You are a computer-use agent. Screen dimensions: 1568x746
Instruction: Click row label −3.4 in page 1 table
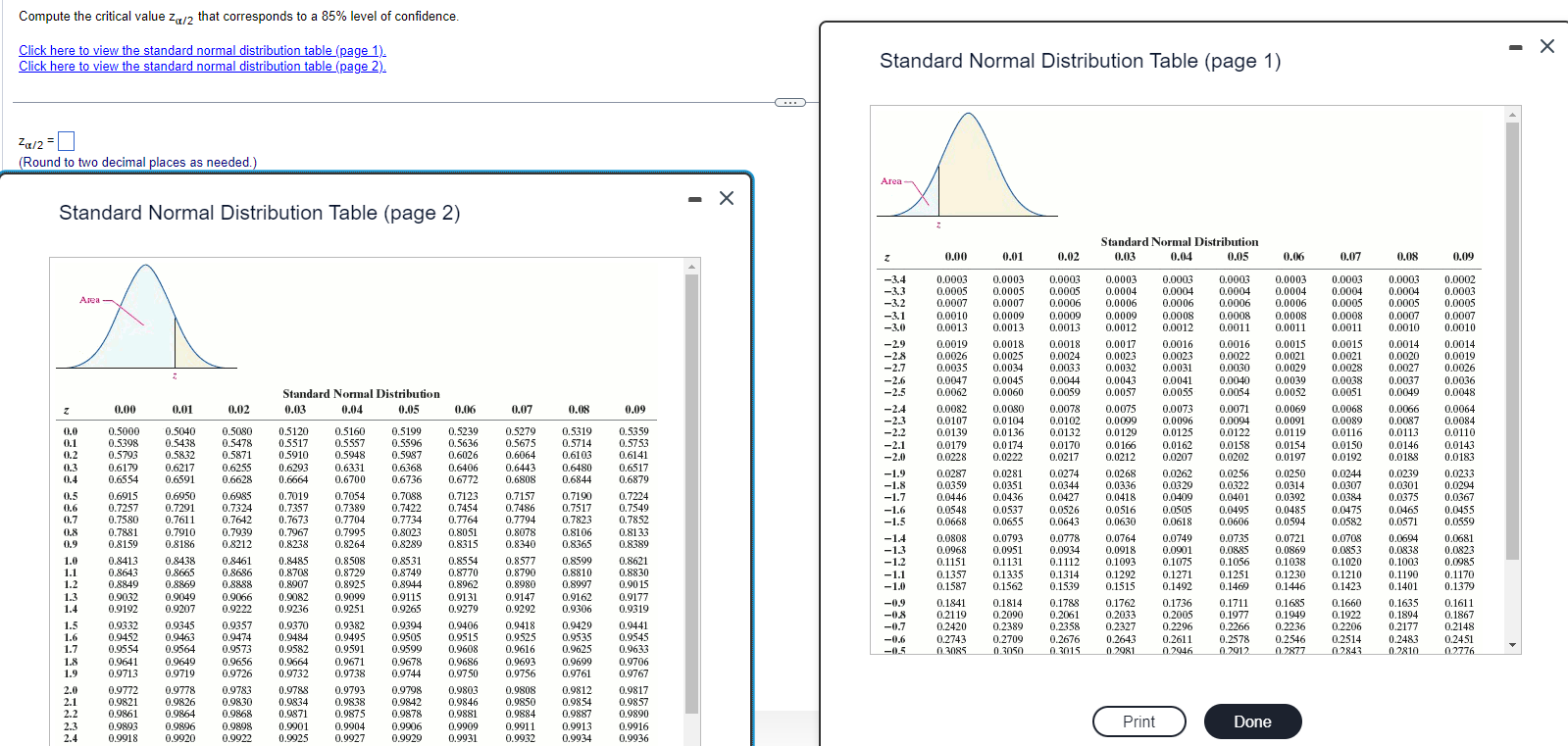click(894, 279)
